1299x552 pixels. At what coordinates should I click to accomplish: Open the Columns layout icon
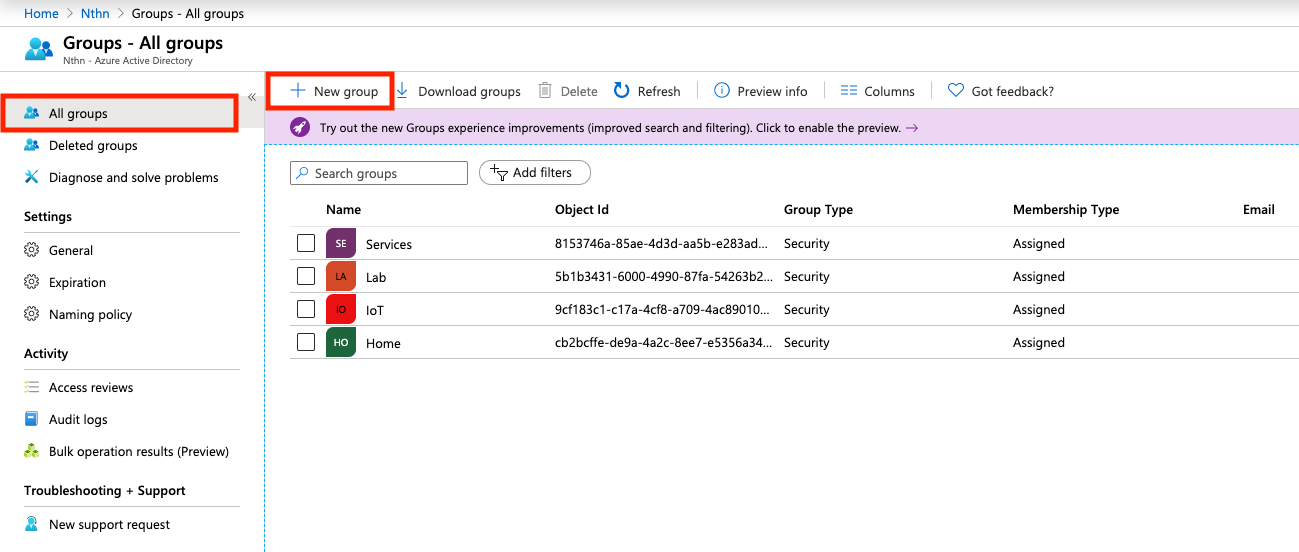pyautogui.click(x=849, y=91)
